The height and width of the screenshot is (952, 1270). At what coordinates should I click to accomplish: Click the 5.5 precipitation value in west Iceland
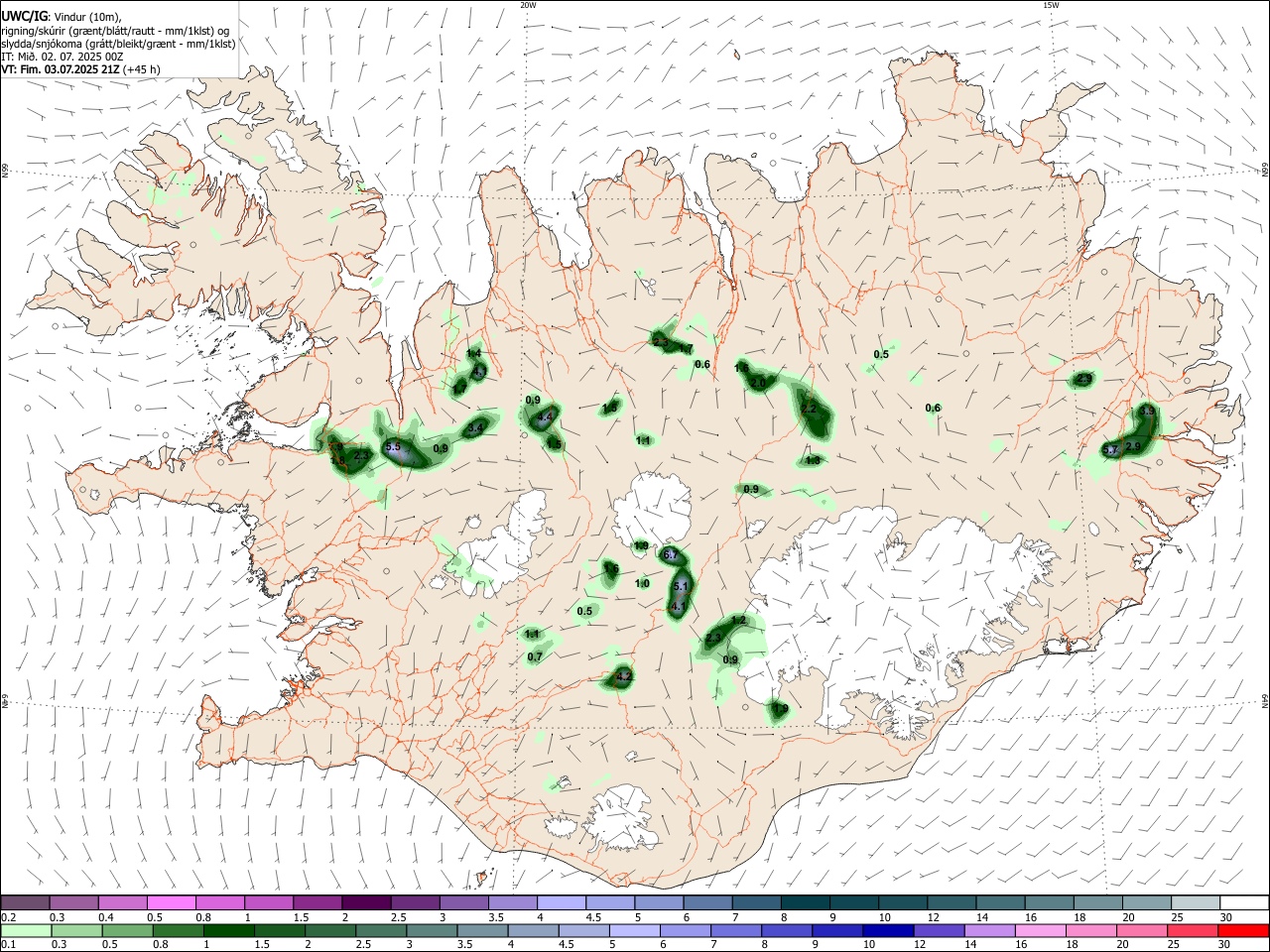tap(393, 447)
